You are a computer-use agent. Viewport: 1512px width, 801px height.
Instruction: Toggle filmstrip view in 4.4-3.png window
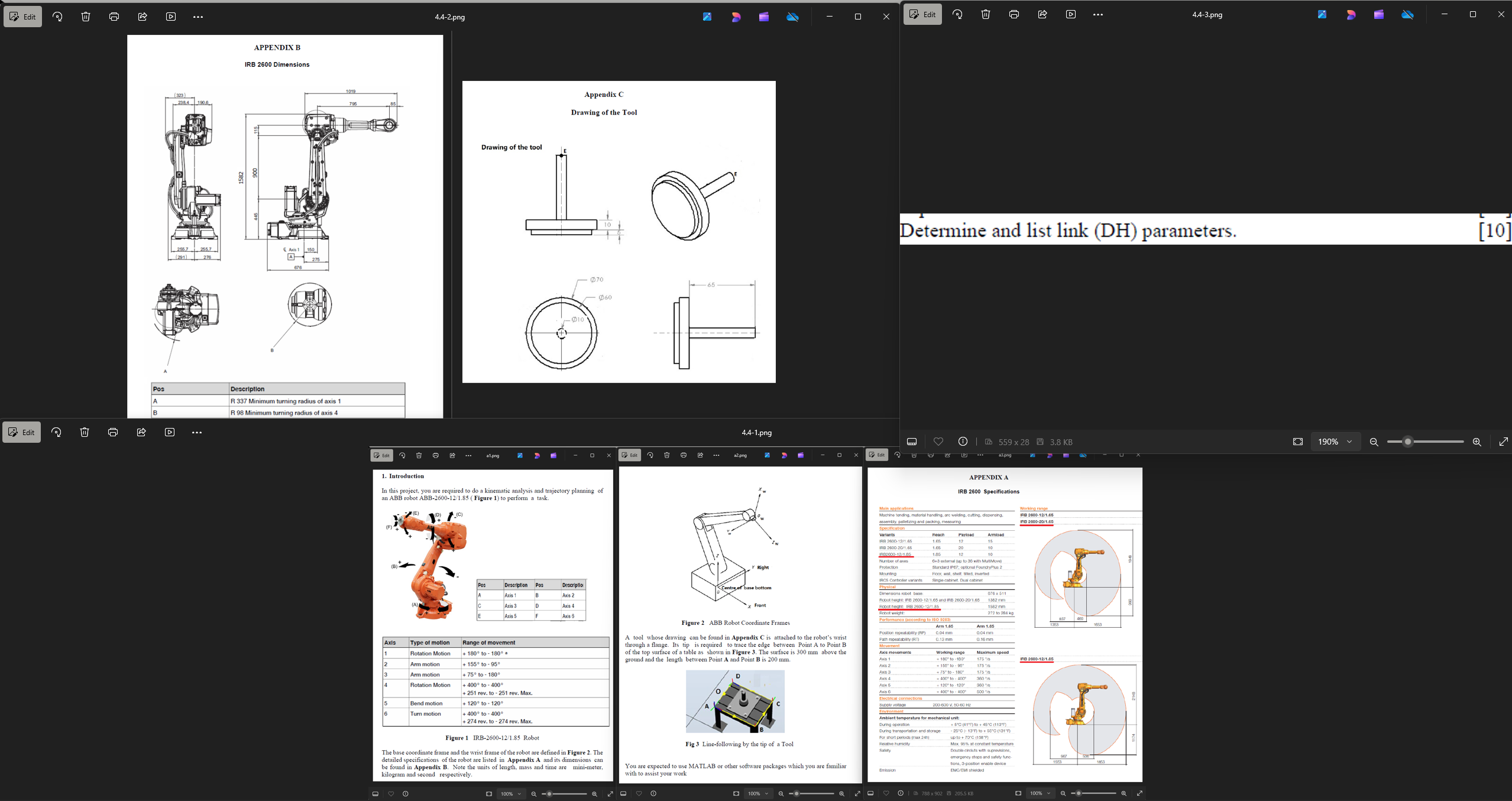click(x=912, y=442)
